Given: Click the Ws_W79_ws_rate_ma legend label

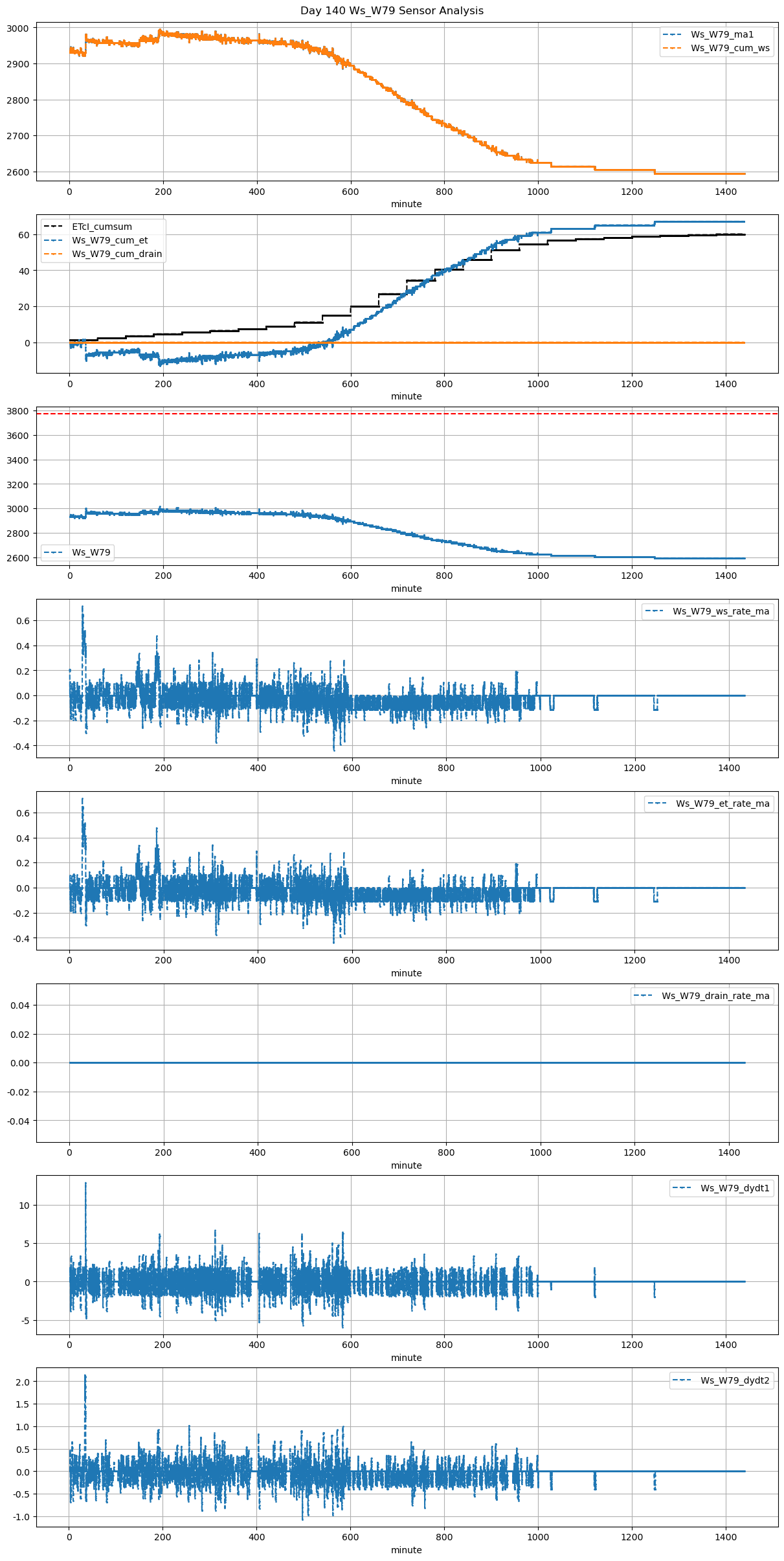Looking at the screenshot, I should 721,611.
